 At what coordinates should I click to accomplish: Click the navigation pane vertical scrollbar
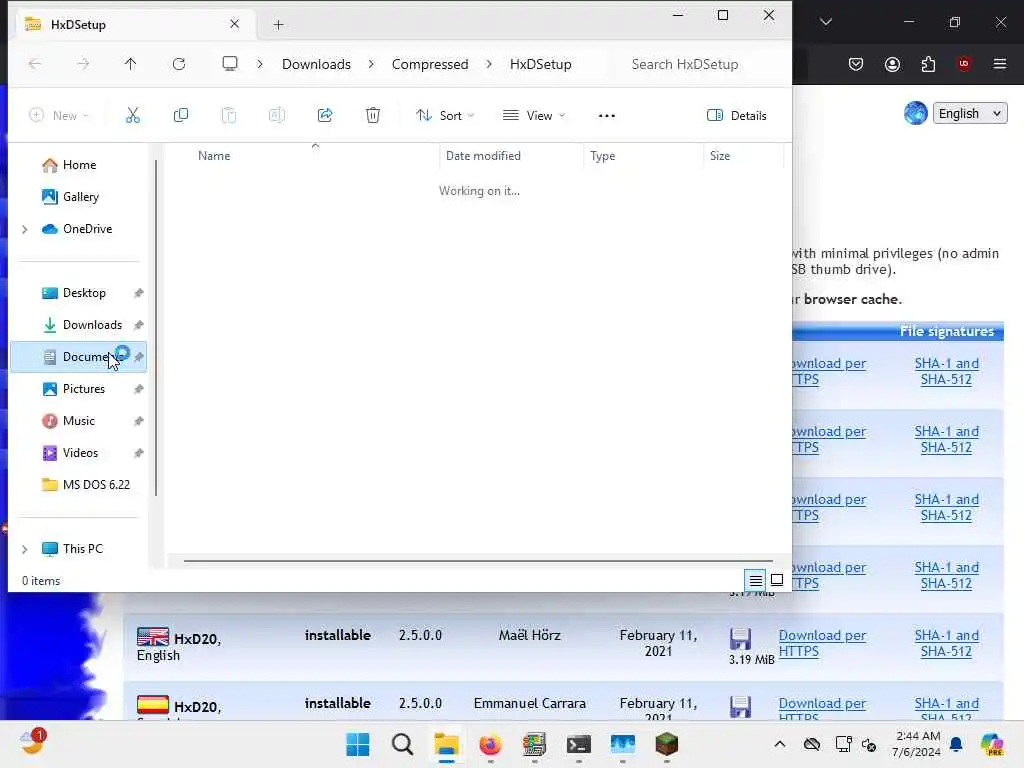[155, 328]
